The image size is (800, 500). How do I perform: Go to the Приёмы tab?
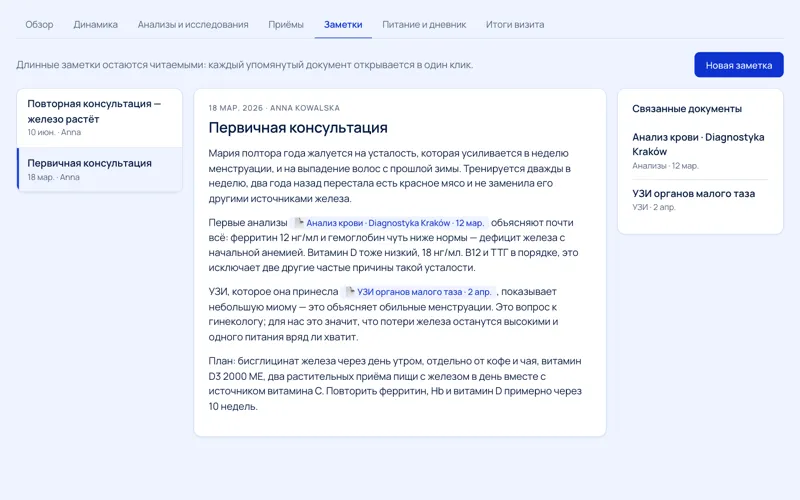[286, 24]
